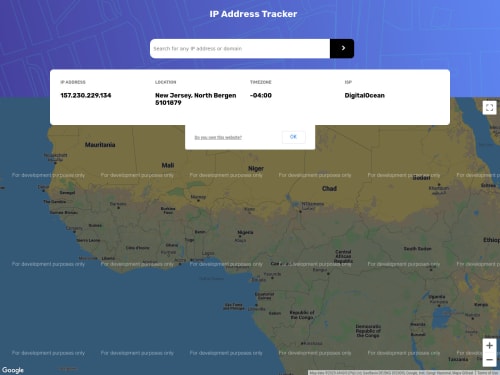Click the Chad label on the map
500x375 pixels.
click(329, 189)
